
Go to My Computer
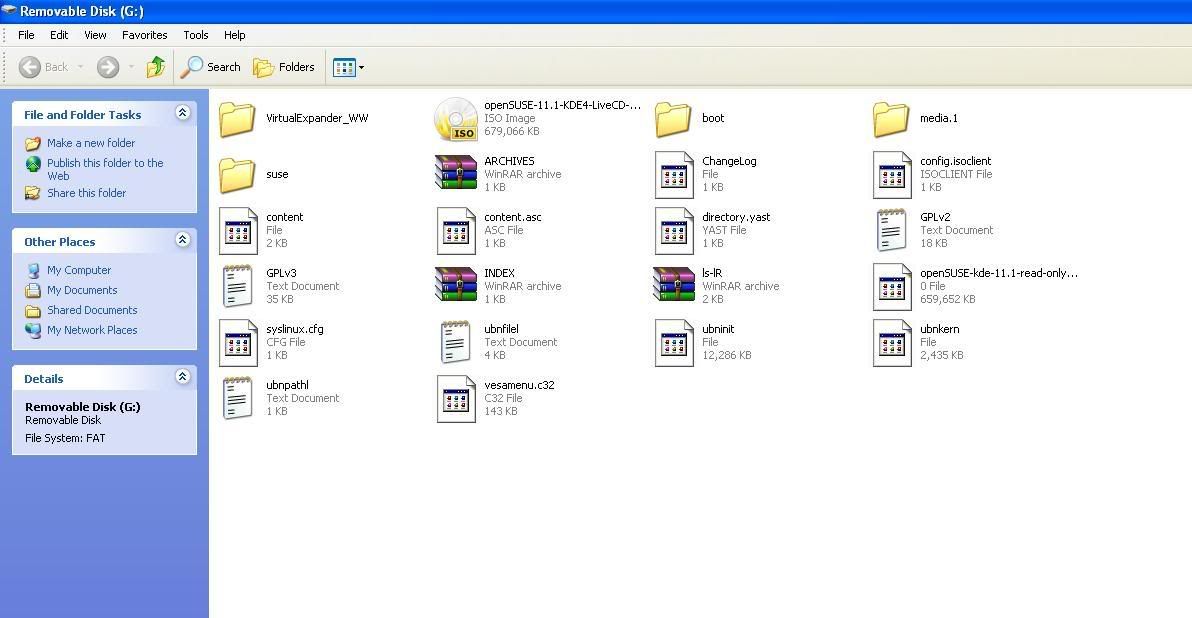click(79, 270)
